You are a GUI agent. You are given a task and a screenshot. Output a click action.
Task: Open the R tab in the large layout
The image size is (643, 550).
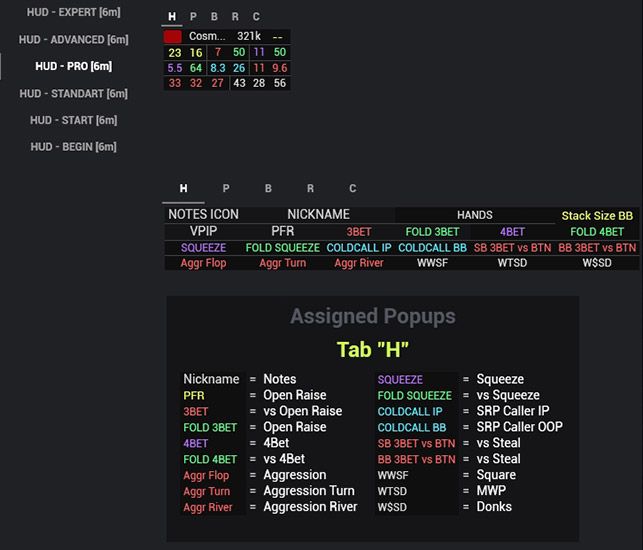[x=310, y=188]
